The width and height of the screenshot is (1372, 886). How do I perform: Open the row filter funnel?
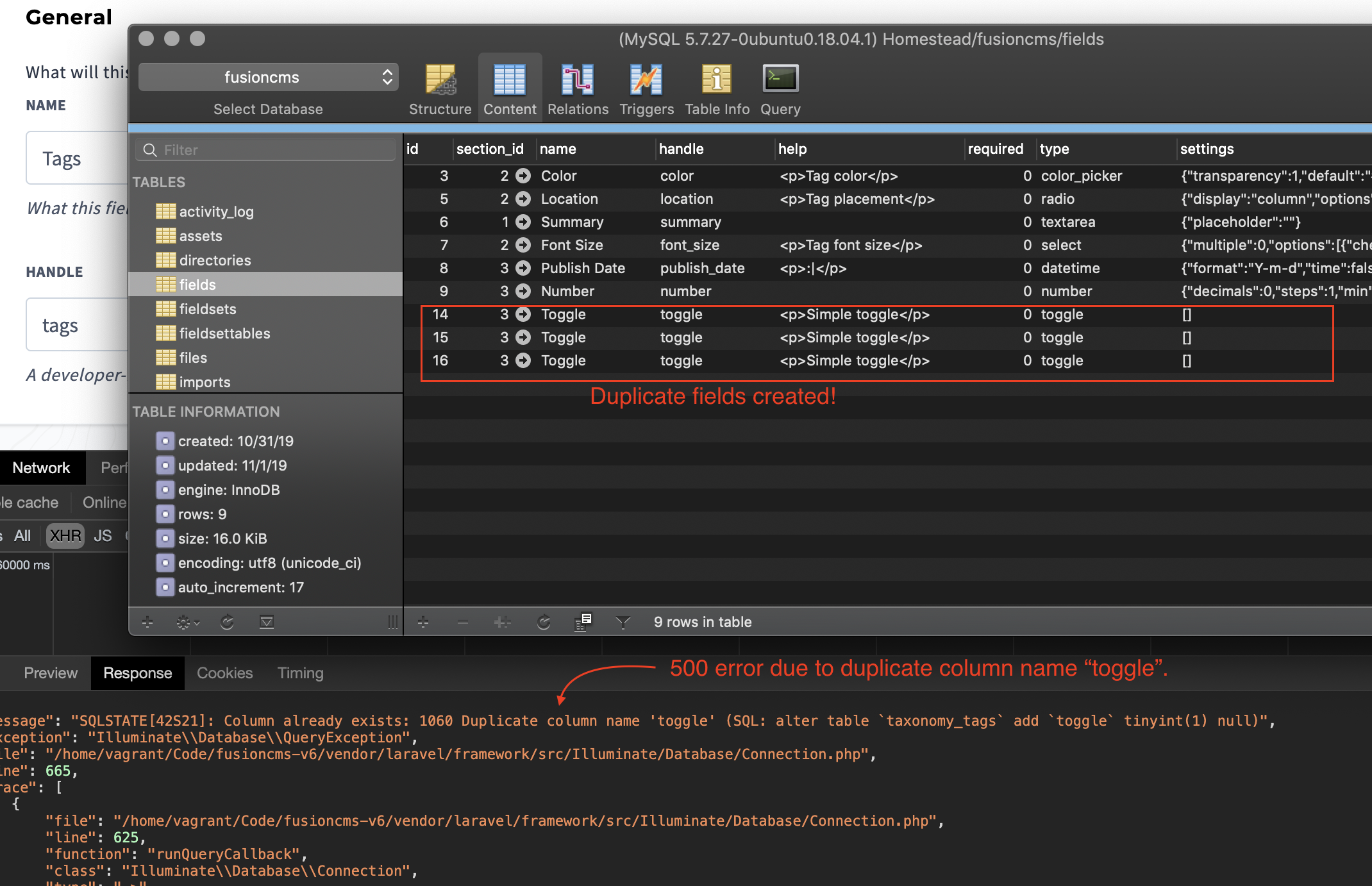(622, 621)
